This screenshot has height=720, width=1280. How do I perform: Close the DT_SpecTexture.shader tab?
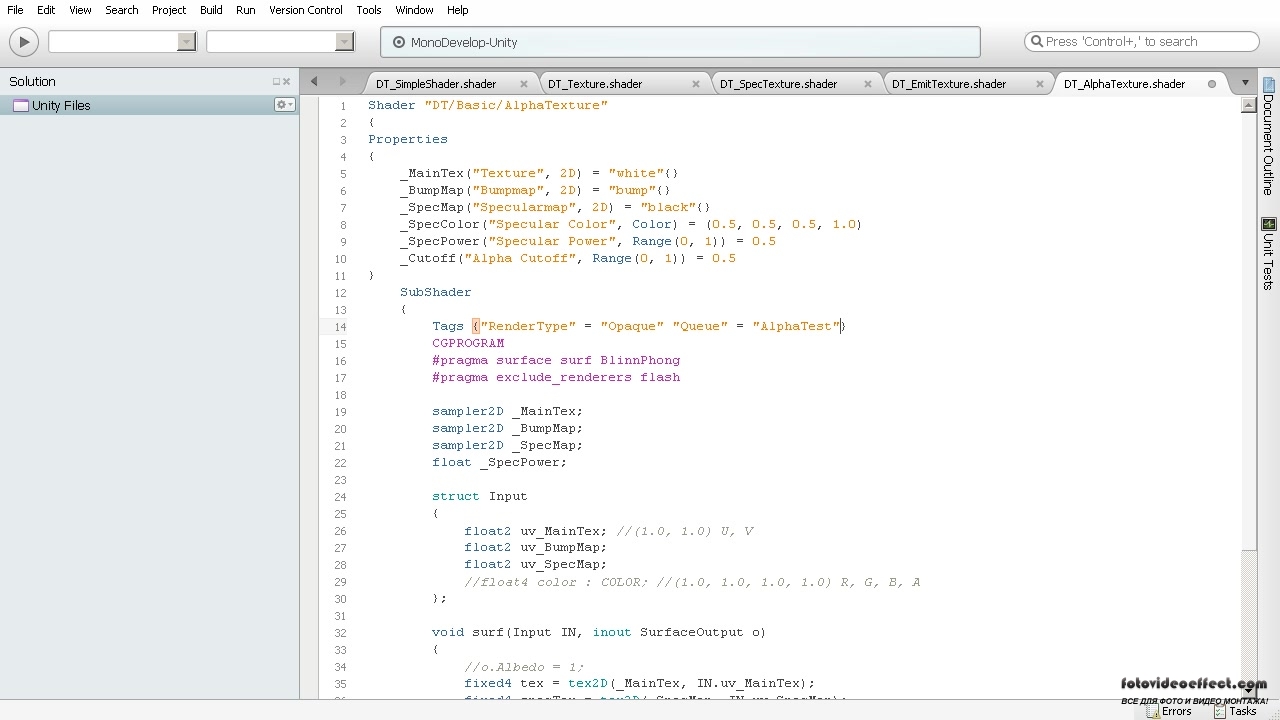coord(866,84)
